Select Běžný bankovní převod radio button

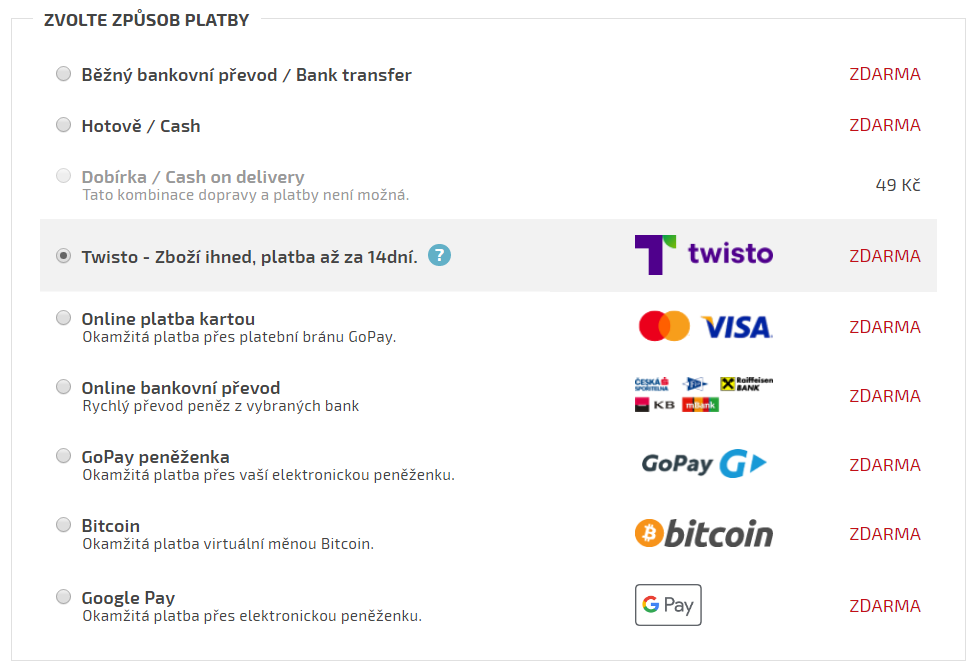click(63, 74)
